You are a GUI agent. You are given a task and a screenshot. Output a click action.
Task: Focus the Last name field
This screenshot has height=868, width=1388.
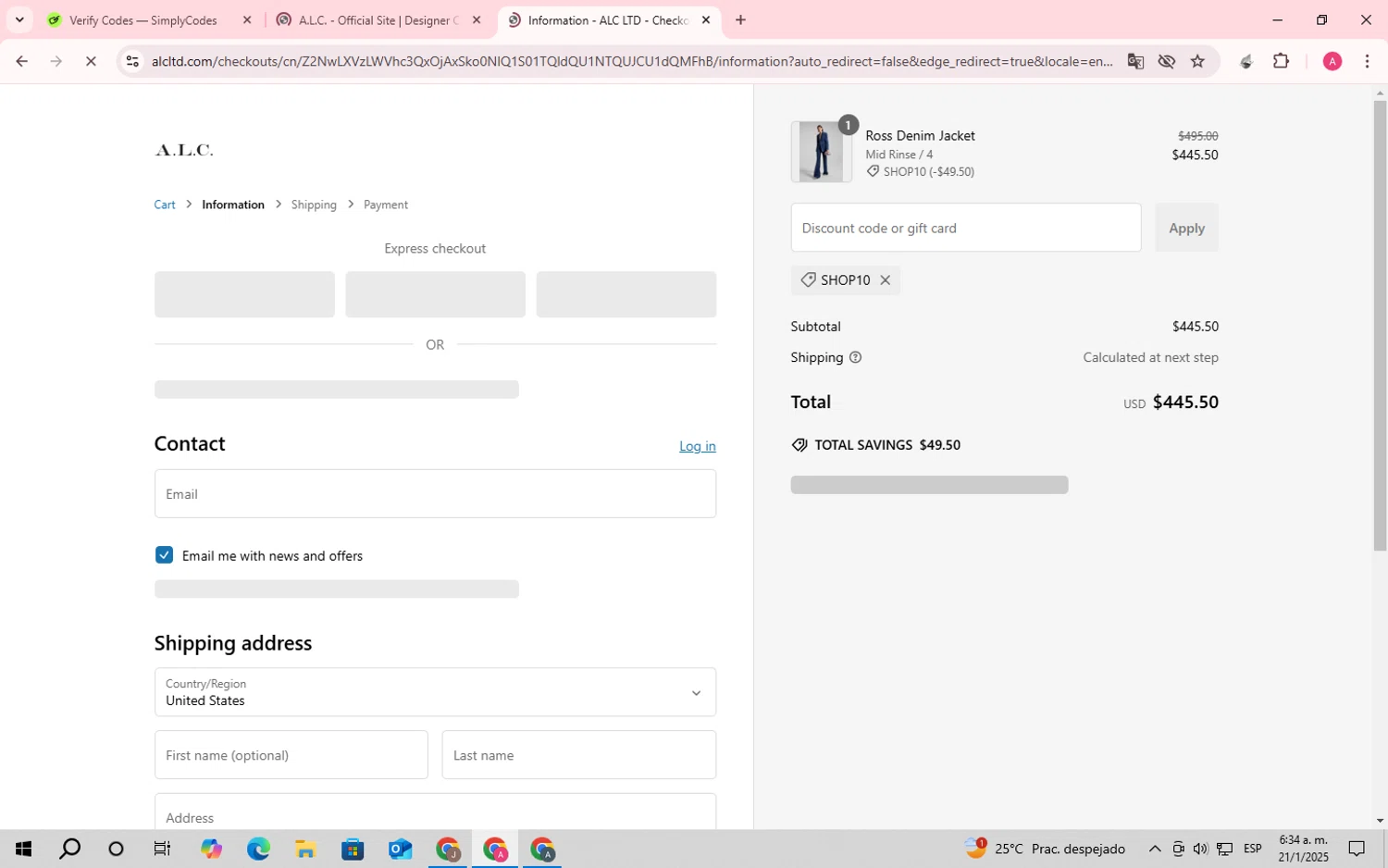[578, 755]
